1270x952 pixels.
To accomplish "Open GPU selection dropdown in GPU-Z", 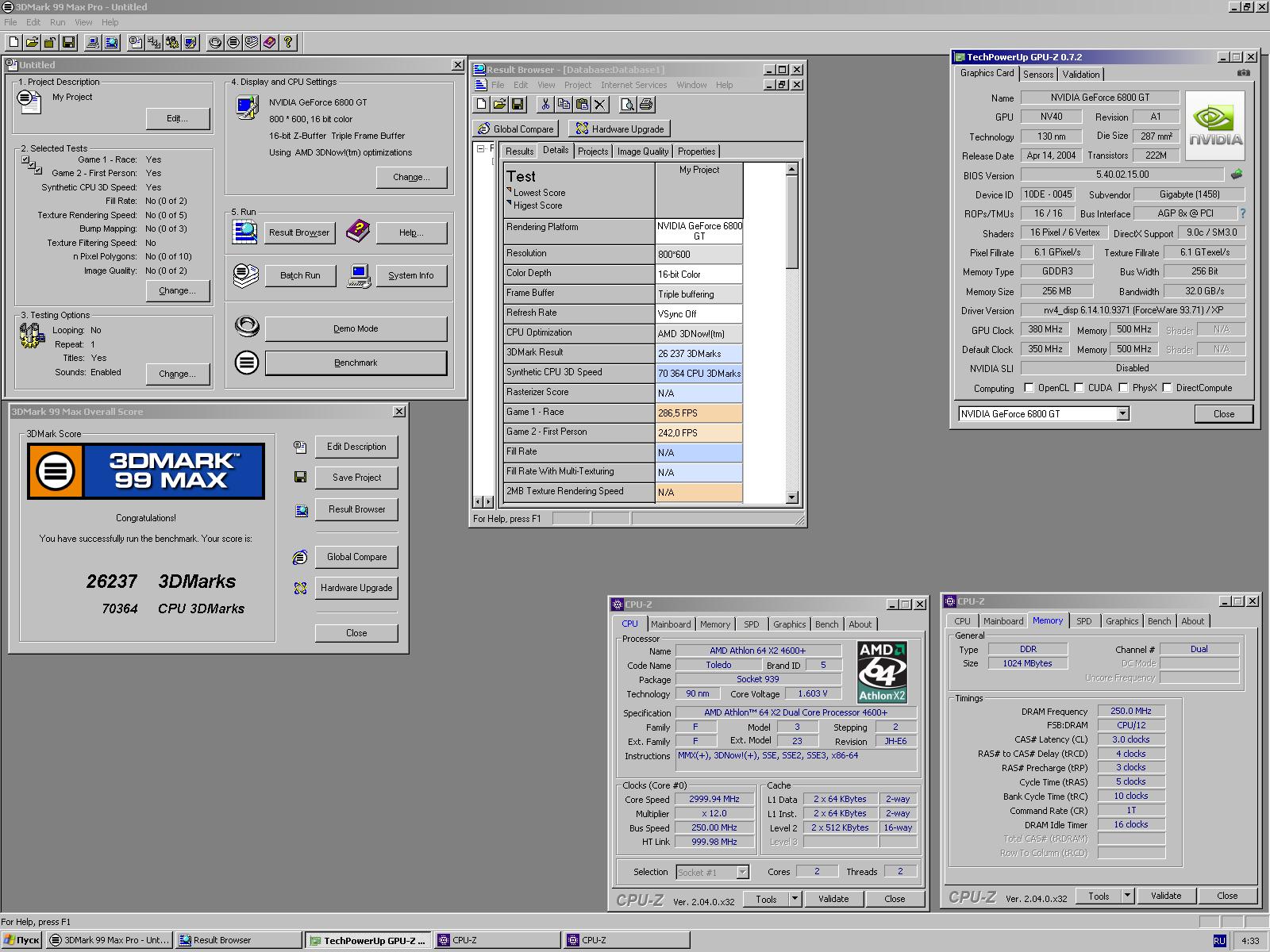I will coord(1122,413).
